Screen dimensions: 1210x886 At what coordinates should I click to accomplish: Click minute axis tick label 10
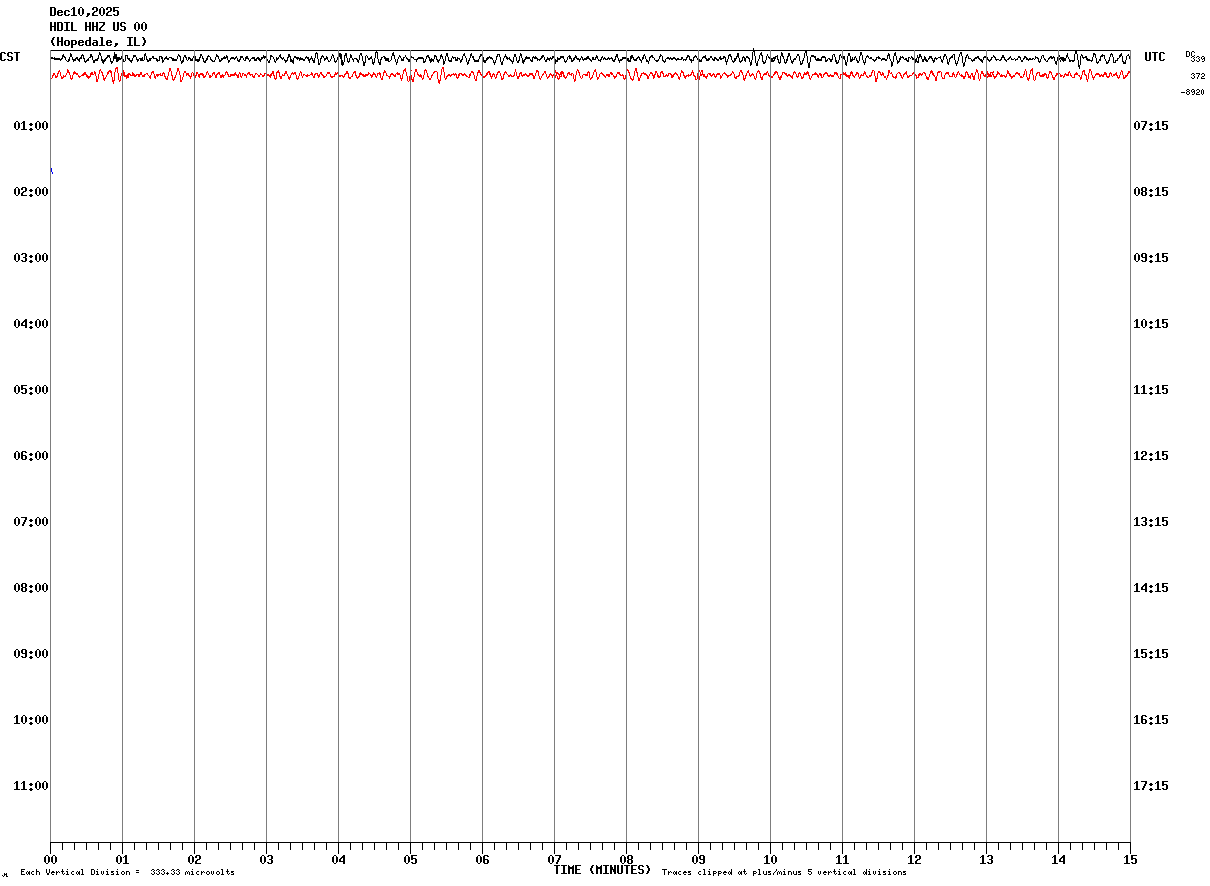click(770, 860)
